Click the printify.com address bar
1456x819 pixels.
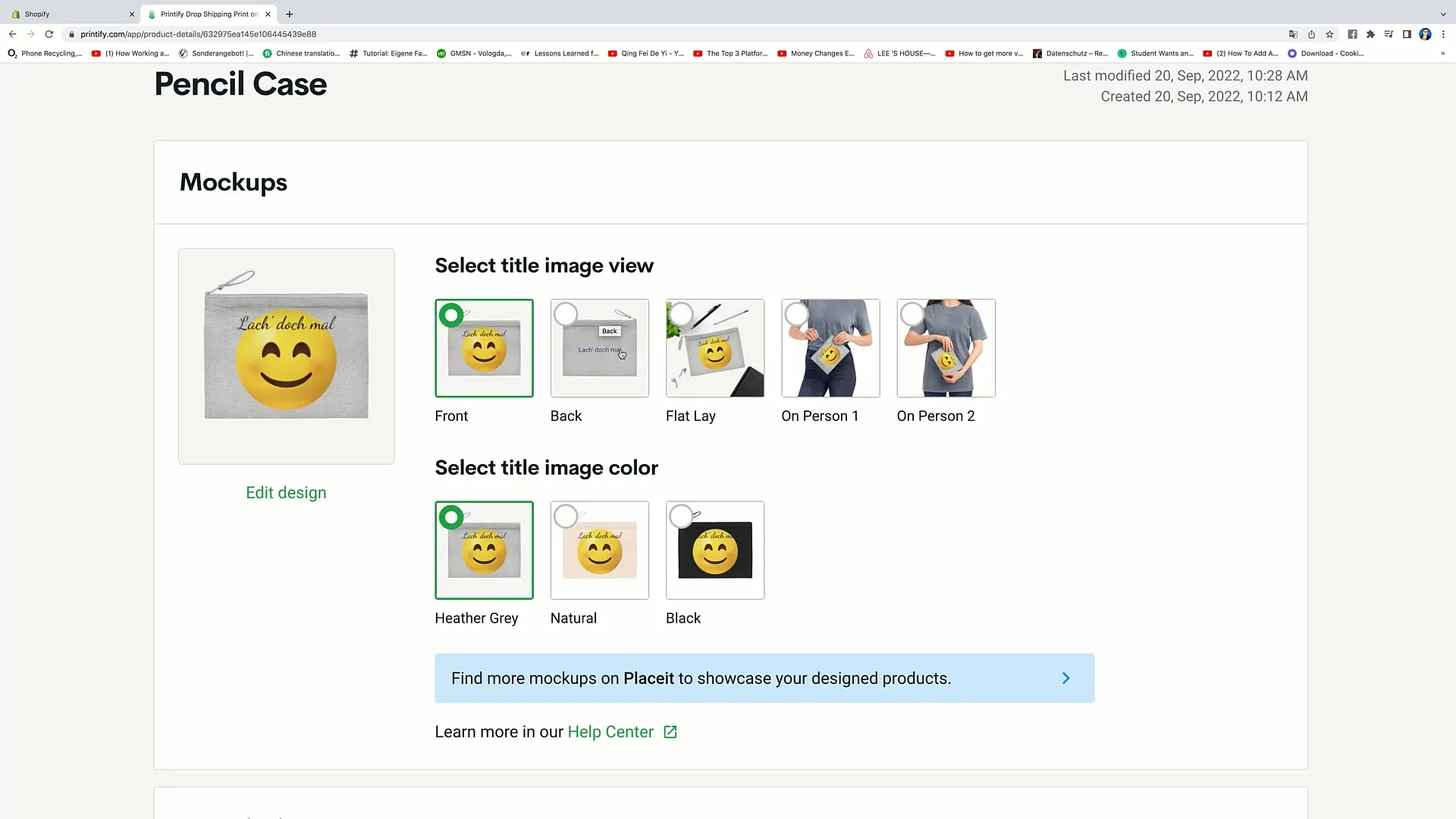coord(197,34)
